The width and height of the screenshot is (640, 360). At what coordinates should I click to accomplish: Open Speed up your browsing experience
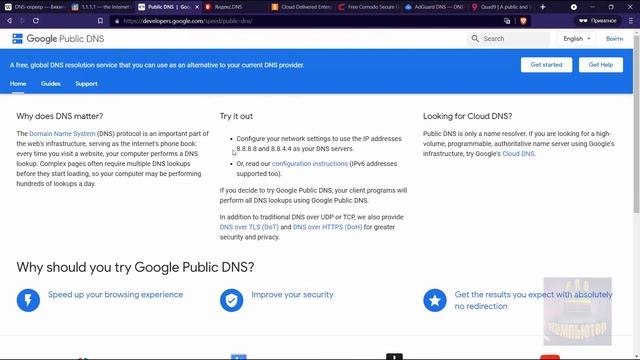(x=116, y=295)
